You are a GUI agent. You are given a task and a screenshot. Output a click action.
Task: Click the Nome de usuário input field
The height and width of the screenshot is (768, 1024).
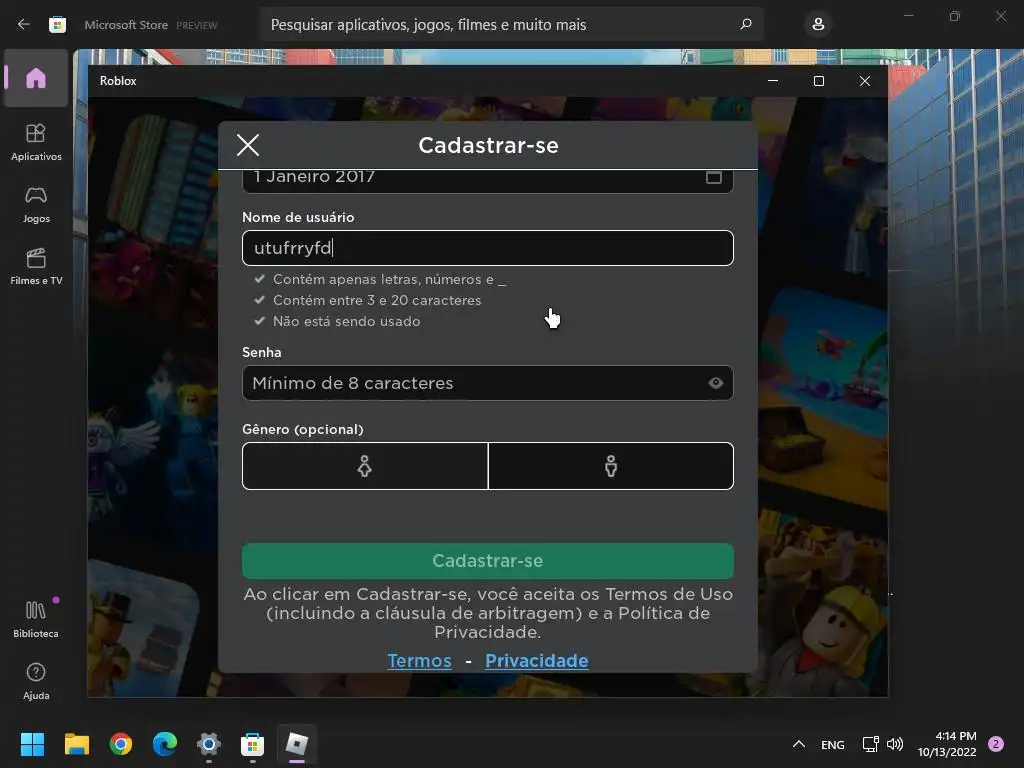point(488,248)
